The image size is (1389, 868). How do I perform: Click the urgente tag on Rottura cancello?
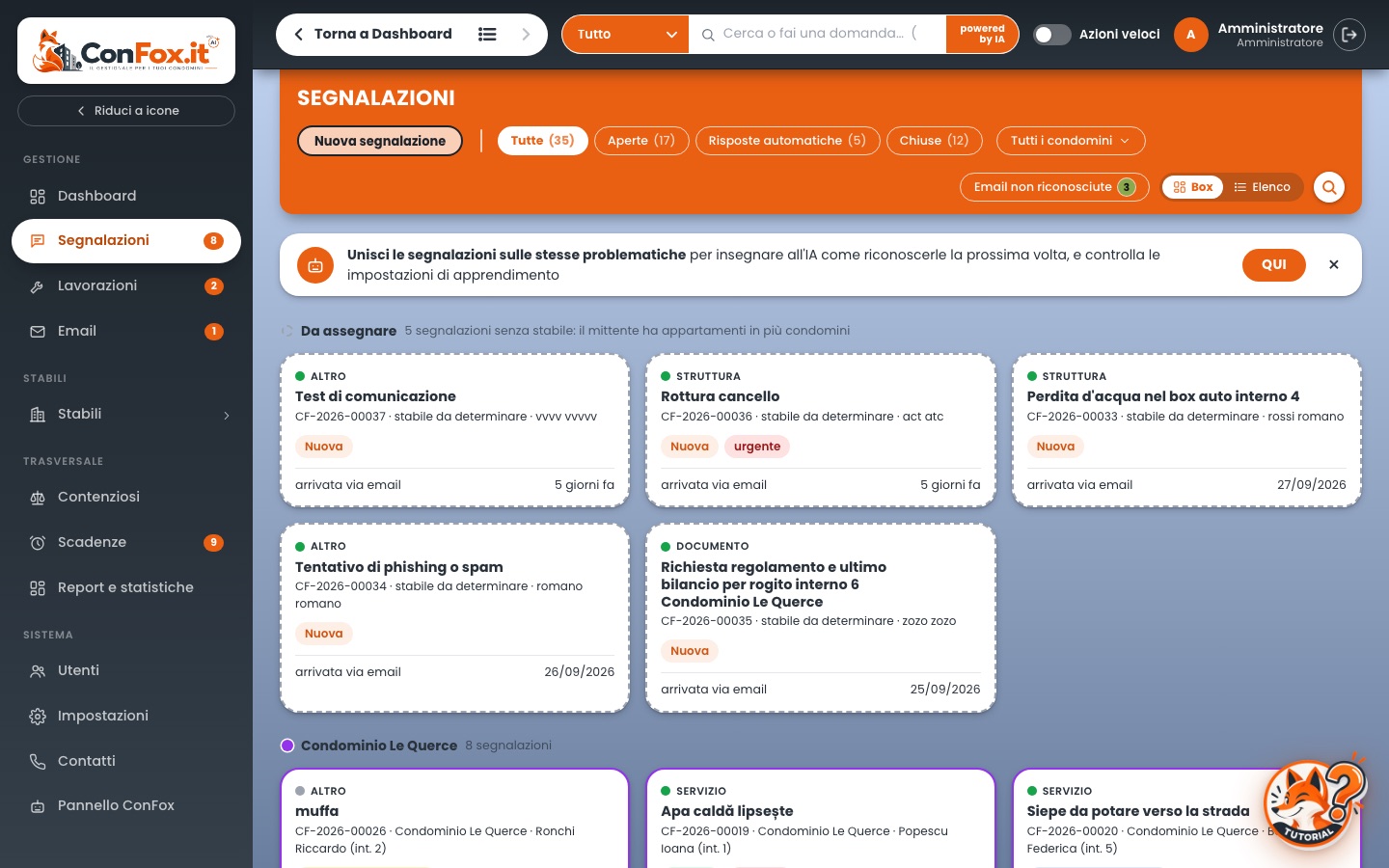tap(757, 447)
